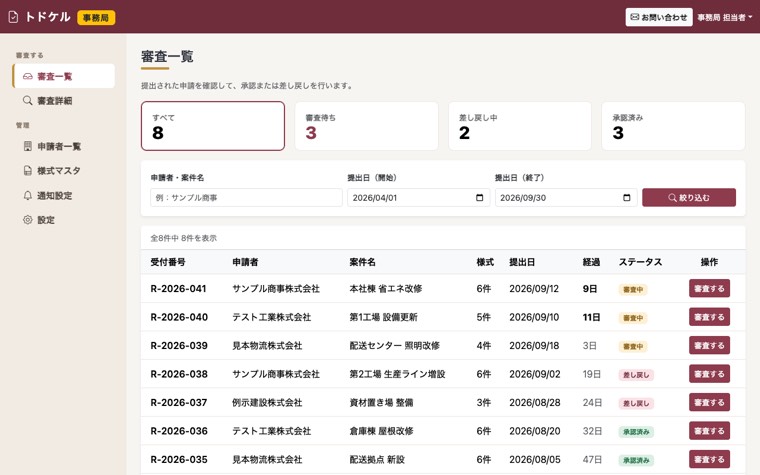Go to 審査一覧 in sidebar

pyautogui.click(x=63, y=76)
